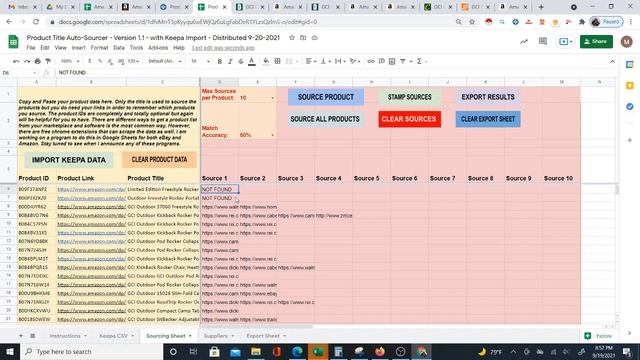
Task: Format selection as percent
Action: 100,61
